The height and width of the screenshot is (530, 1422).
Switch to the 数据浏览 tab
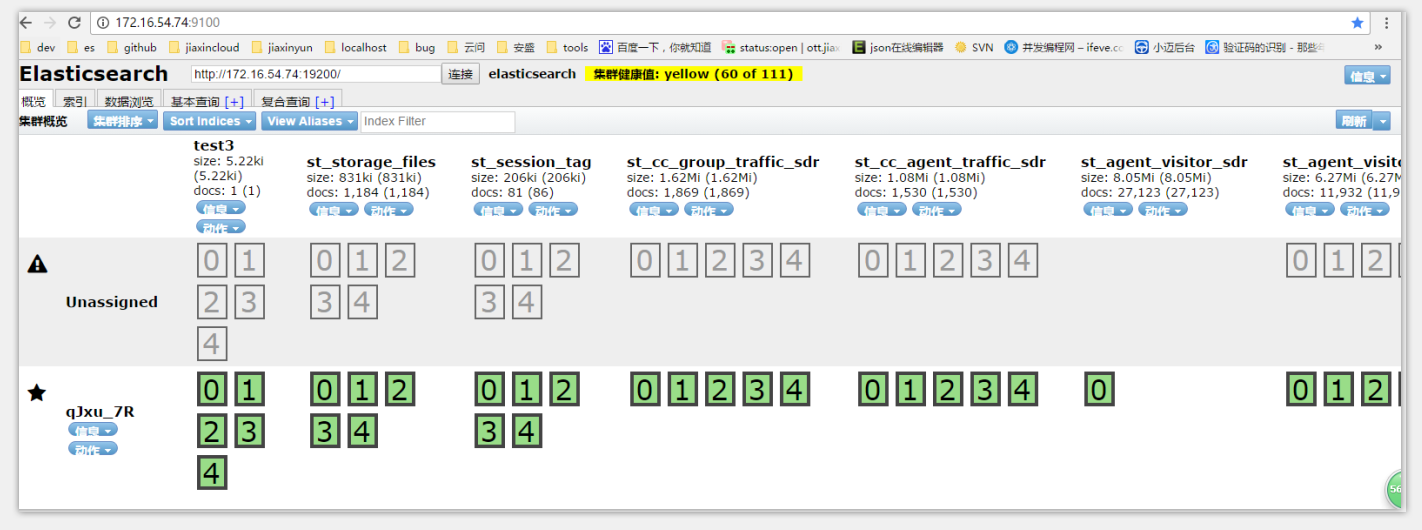(130, 102)
